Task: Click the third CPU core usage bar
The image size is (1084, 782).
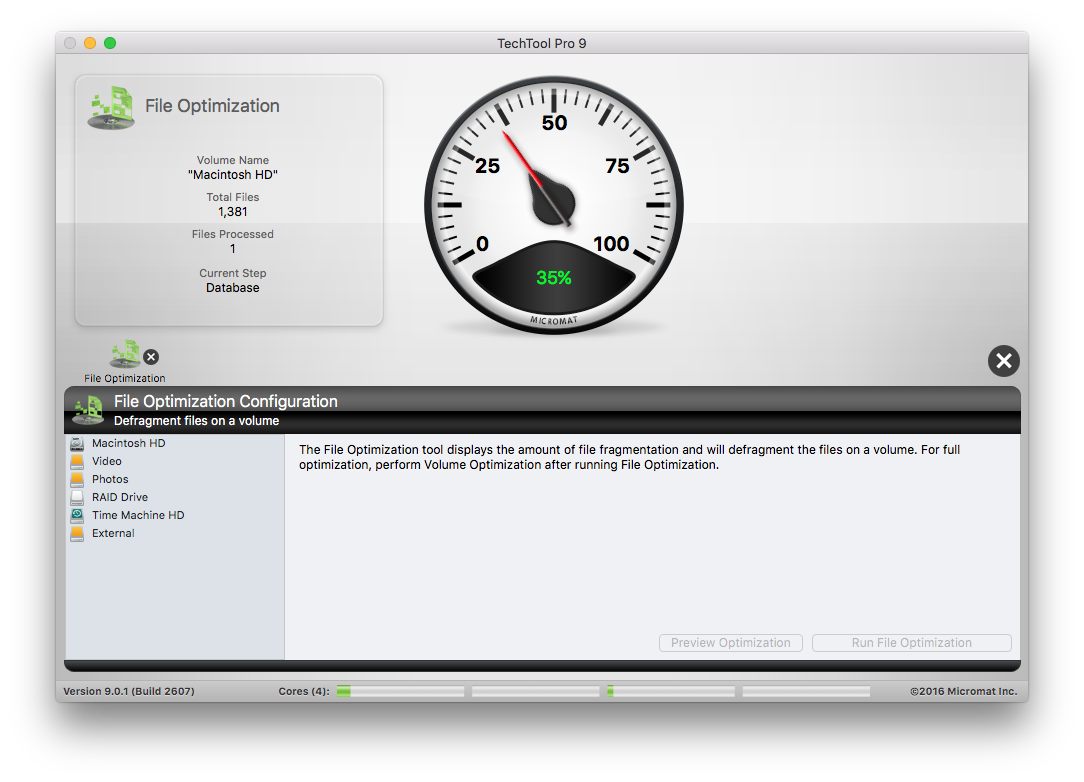Action: 671,691
